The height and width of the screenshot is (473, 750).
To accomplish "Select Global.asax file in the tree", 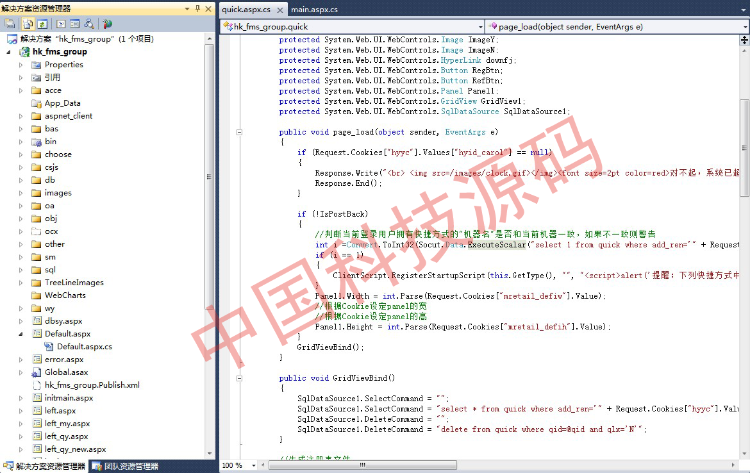I will 66,372.
